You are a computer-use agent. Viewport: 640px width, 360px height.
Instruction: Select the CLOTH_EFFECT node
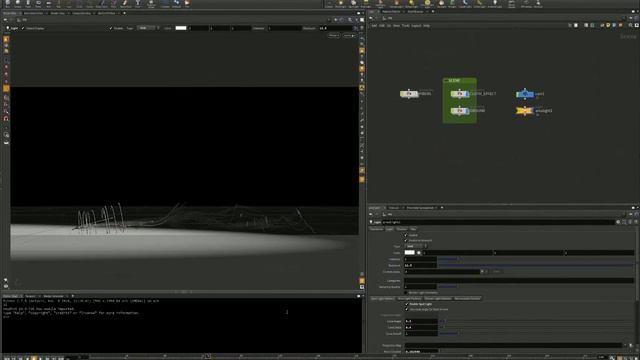[460, 94]
